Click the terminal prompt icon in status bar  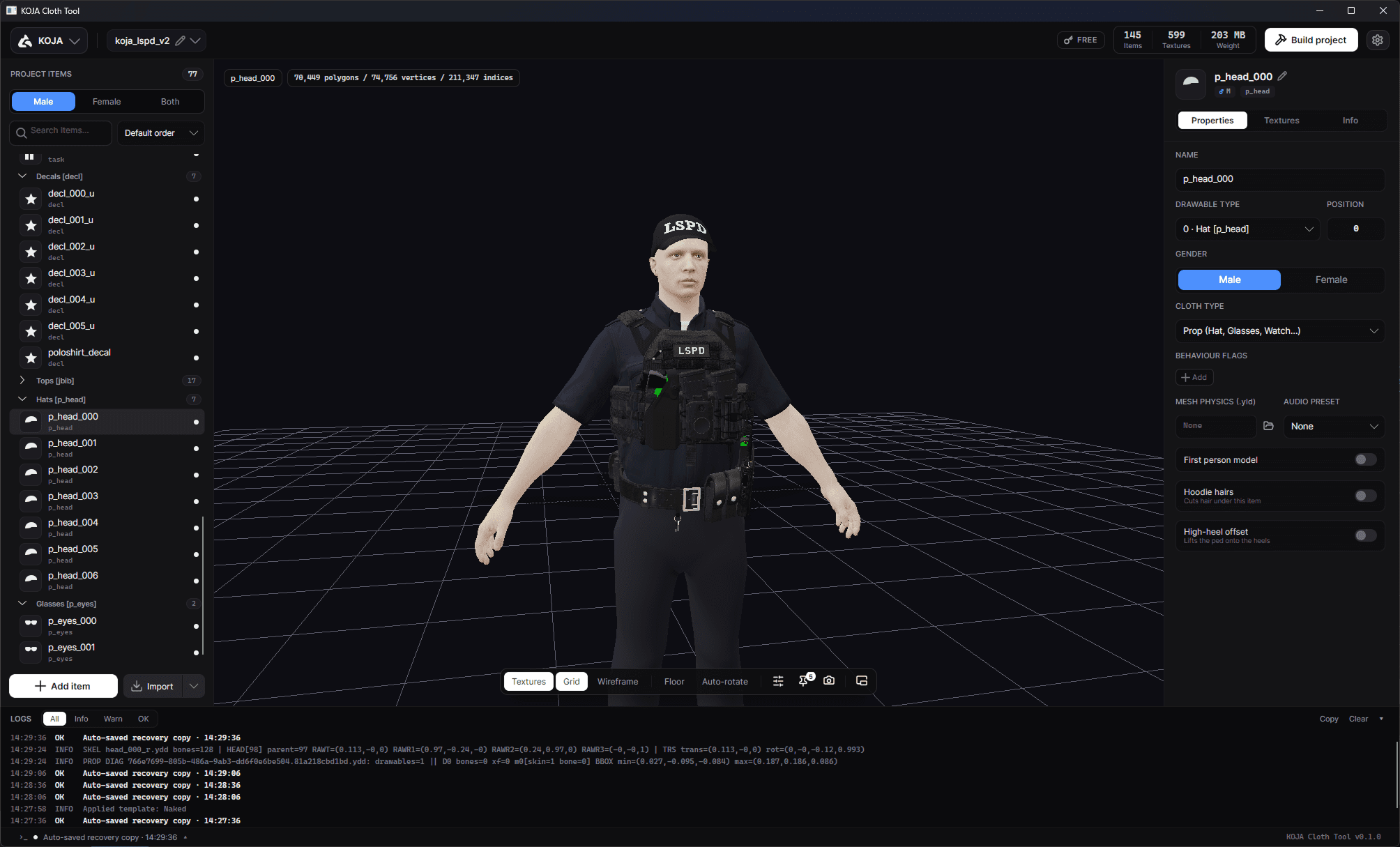coord(23,837)
